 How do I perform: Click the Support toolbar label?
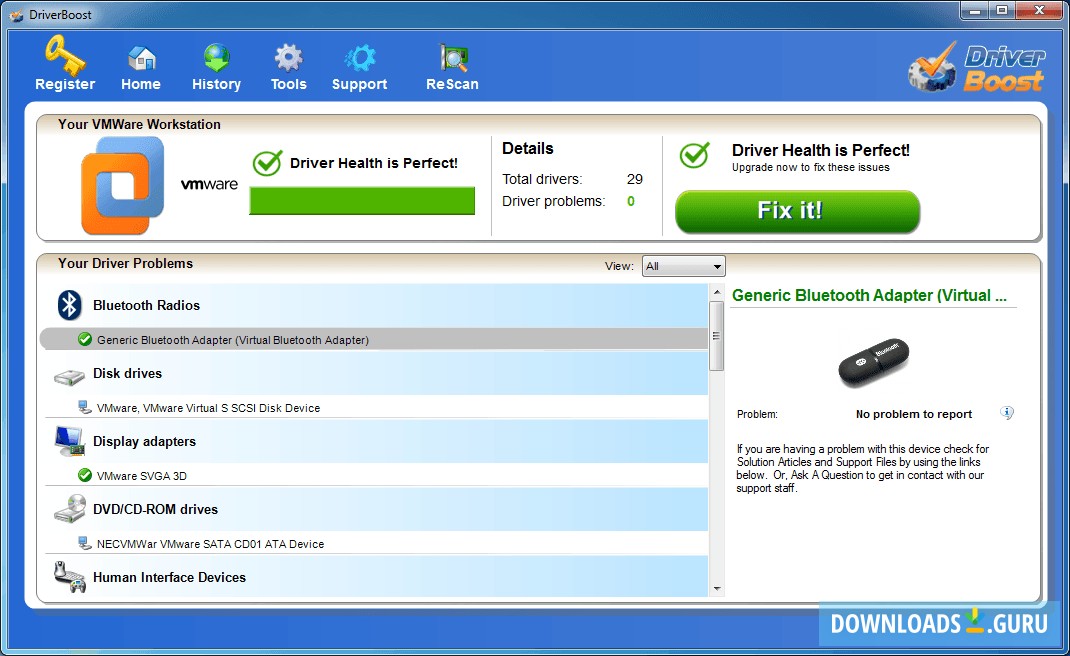click(x=360, y=84)
